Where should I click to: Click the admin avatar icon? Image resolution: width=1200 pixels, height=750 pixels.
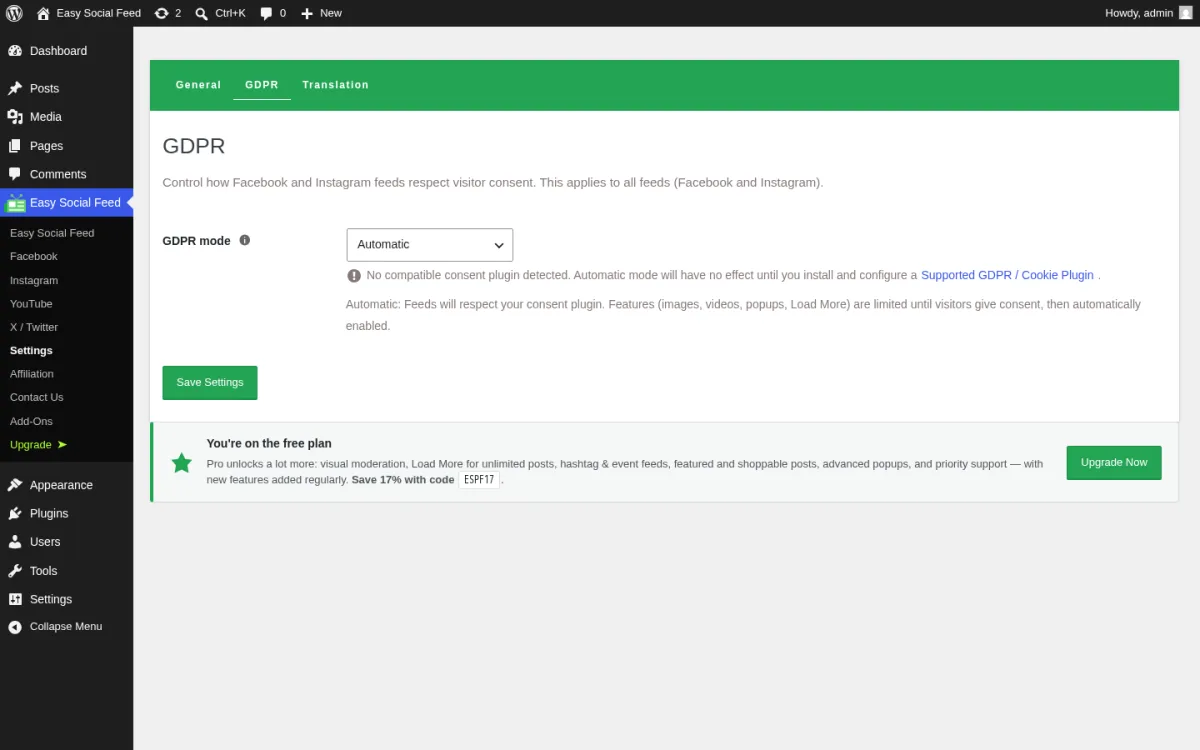[1186, 13]
